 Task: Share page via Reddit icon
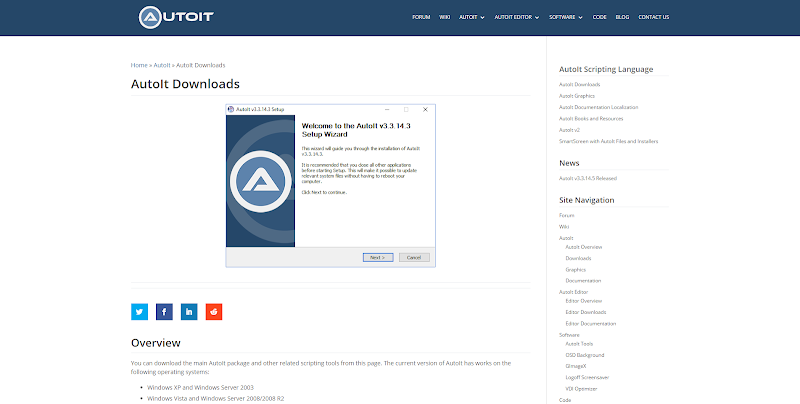pyautogui.click(x=214, y=312)
